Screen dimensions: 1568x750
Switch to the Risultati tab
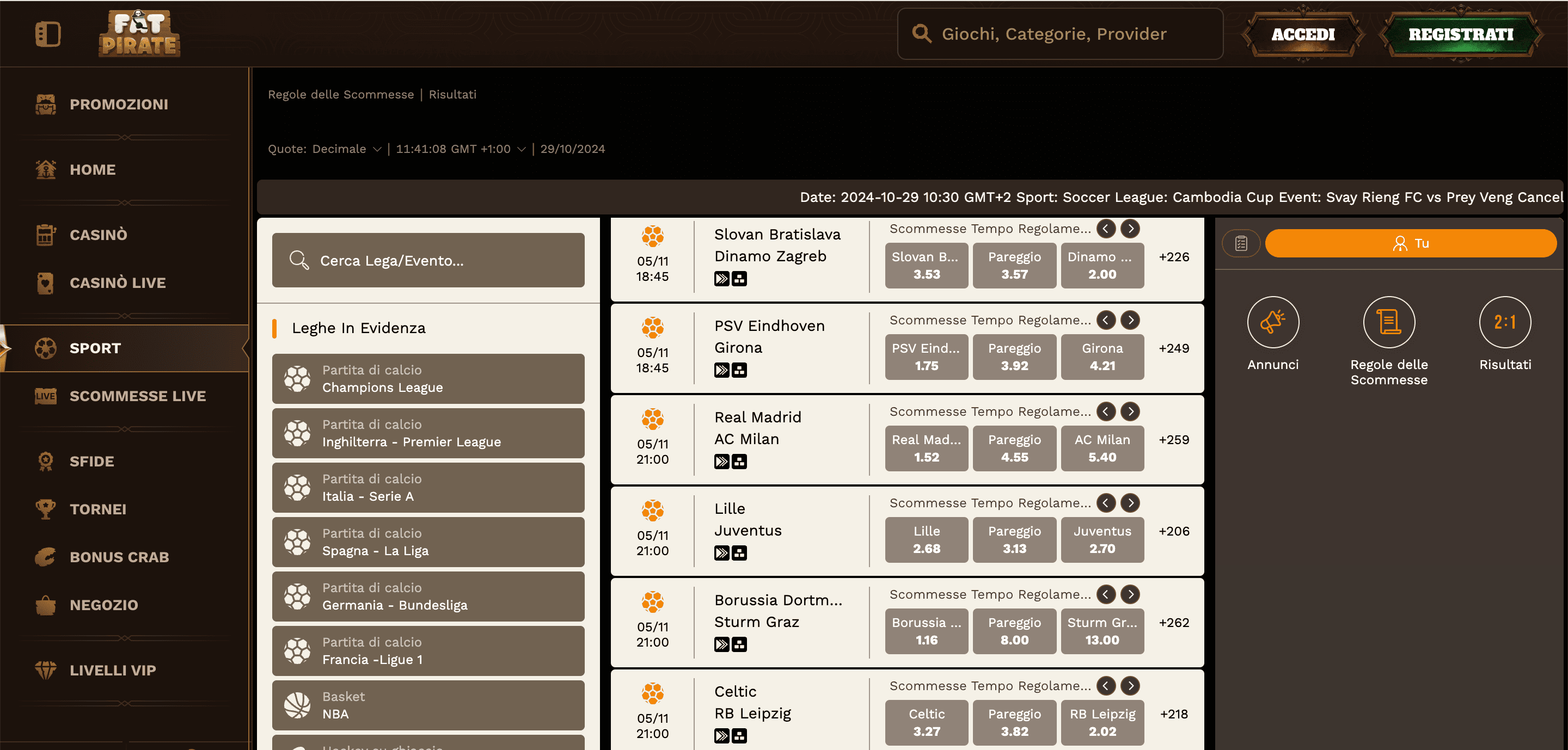[x=452, y=94]
